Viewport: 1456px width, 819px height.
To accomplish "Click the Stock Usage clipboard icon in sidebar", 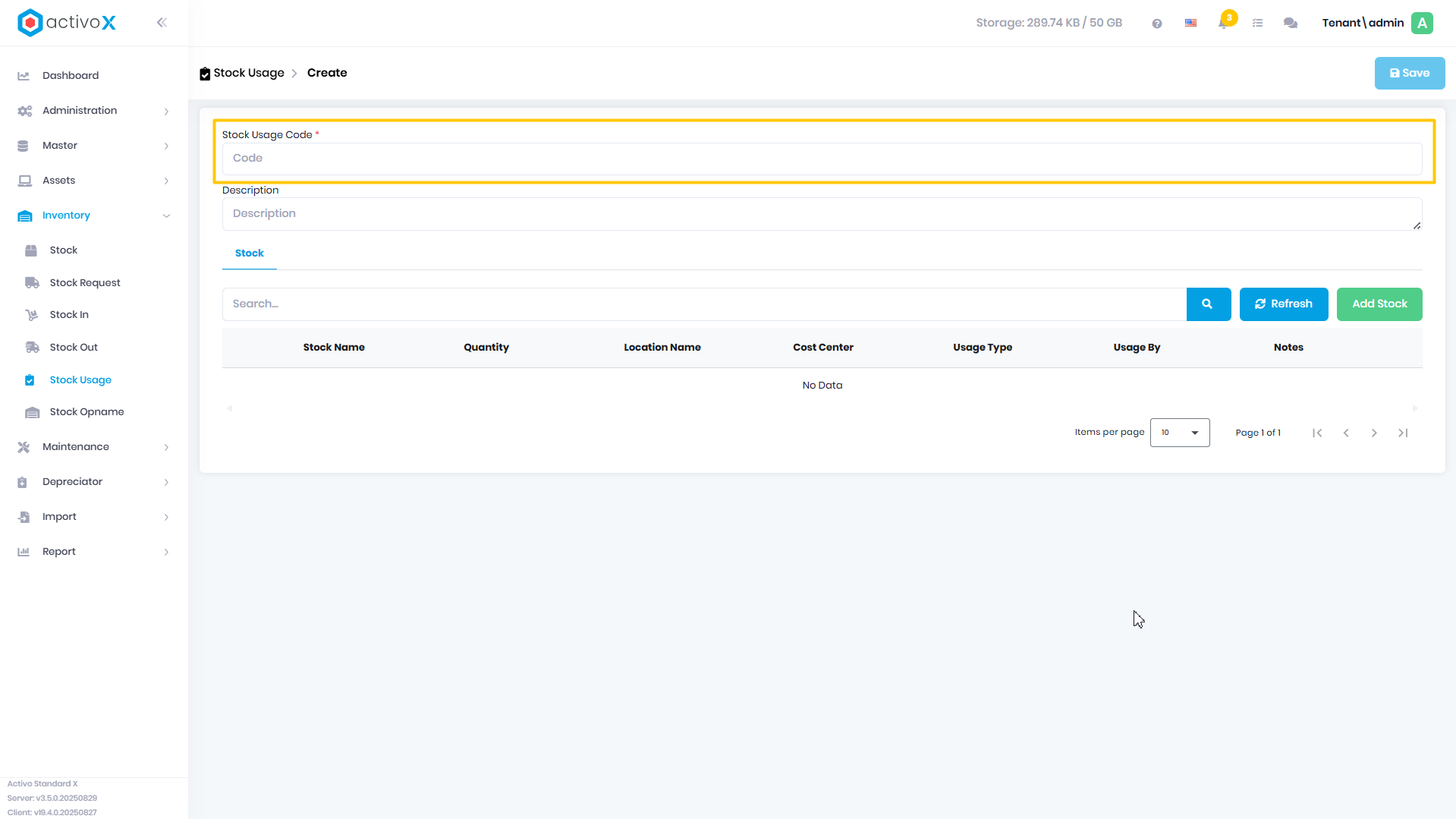I will pyautogui.click(x=30, y=380).
